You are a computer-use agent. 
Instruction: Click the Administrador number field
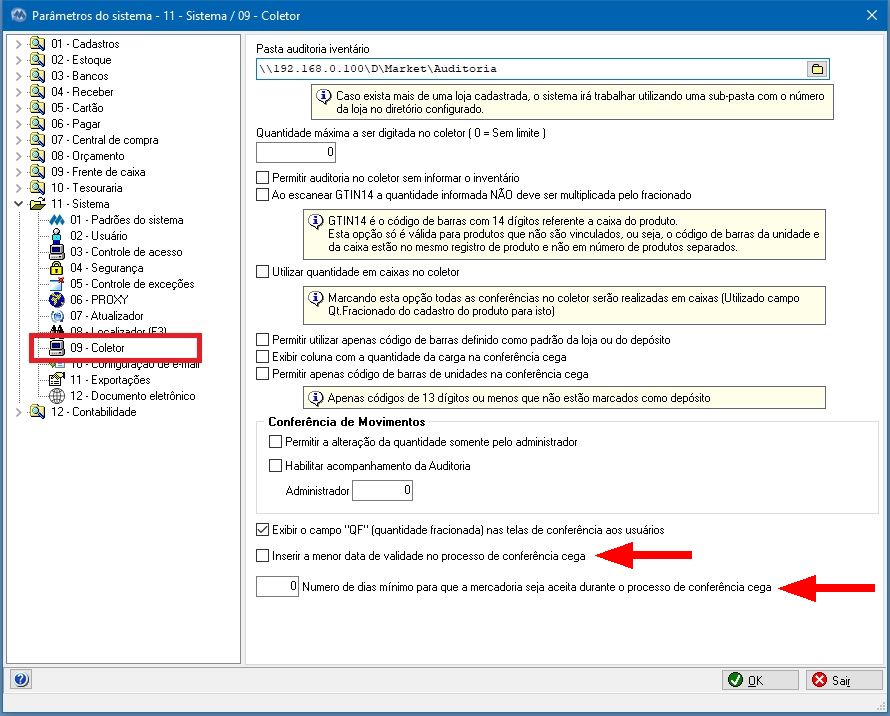pos(382,490)
